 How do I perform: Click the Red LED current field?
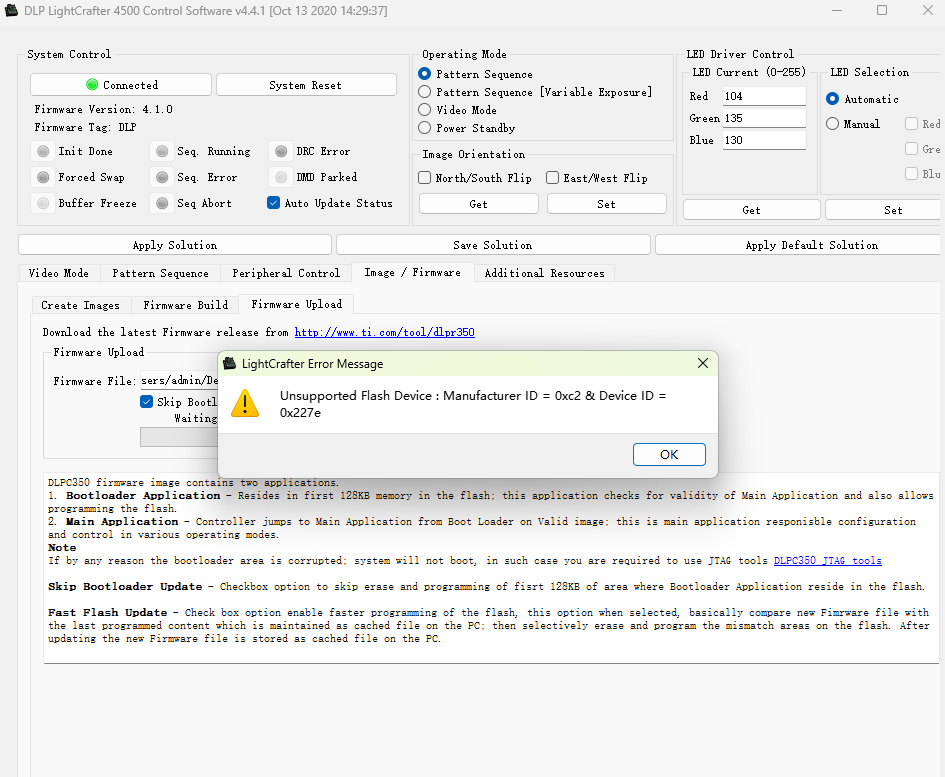764,96
